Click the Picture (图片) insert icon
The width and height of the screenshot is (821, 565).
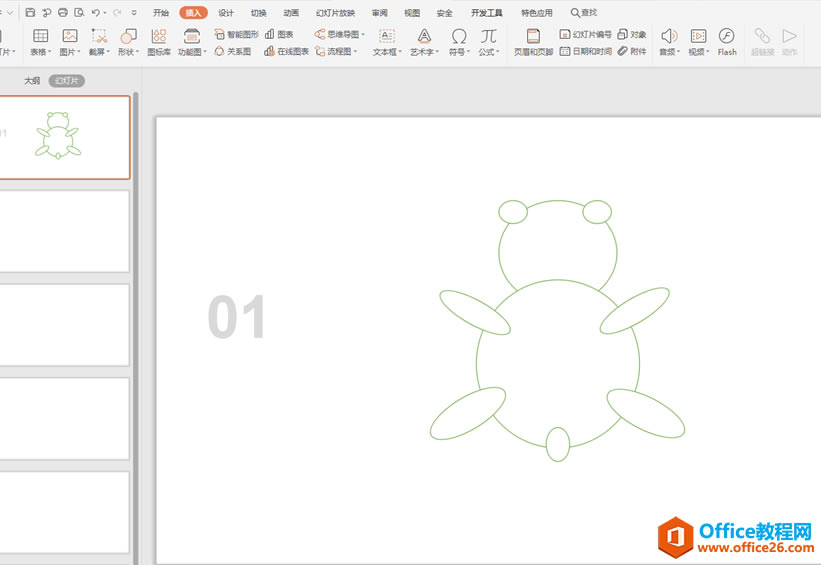[x=69, y=36]
